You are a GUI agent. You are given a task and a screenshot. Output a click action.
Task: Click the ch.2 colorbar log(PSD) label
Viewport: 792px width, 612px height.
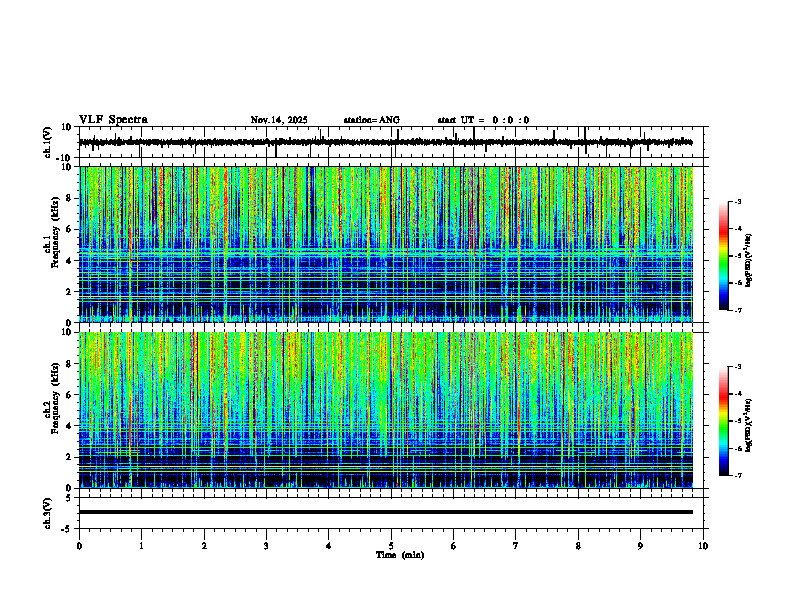[x=749, y=425]
